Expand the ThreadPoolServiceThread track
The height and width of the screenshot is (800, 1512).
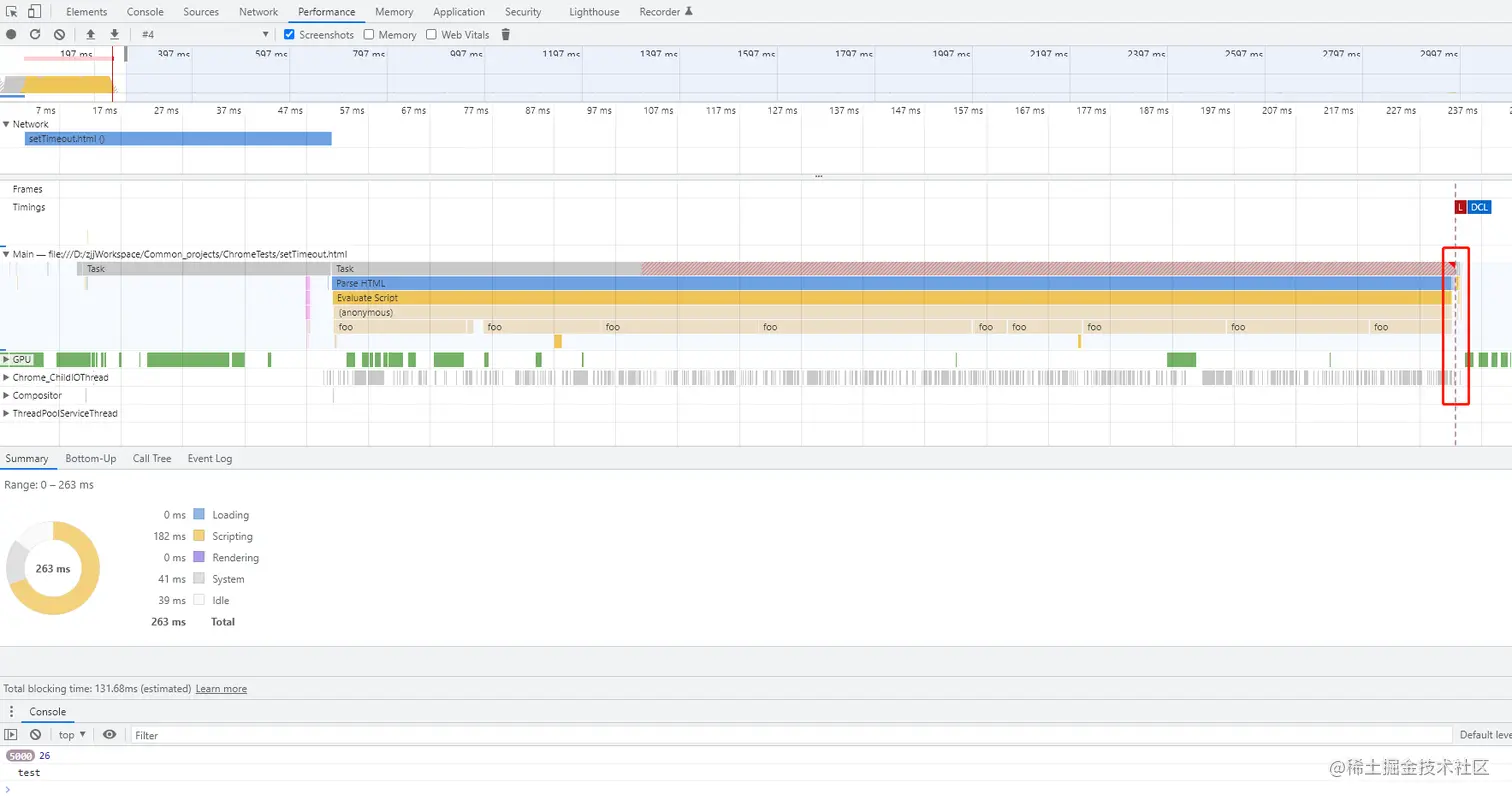click(6, 414)
